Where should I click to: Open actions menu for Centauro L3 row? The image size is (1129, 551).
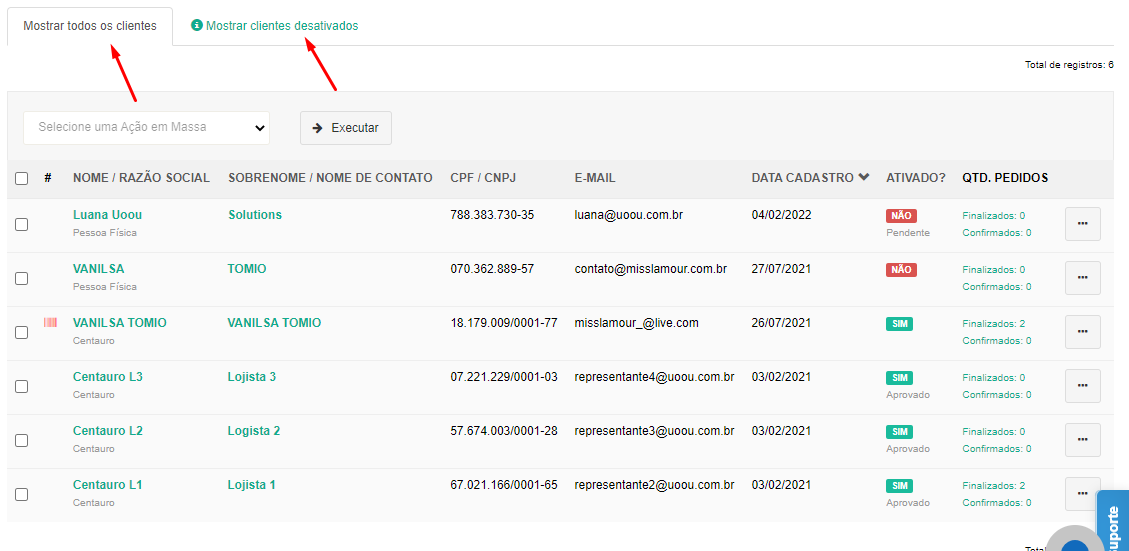pyautogui.click(x=1082, y=386)
